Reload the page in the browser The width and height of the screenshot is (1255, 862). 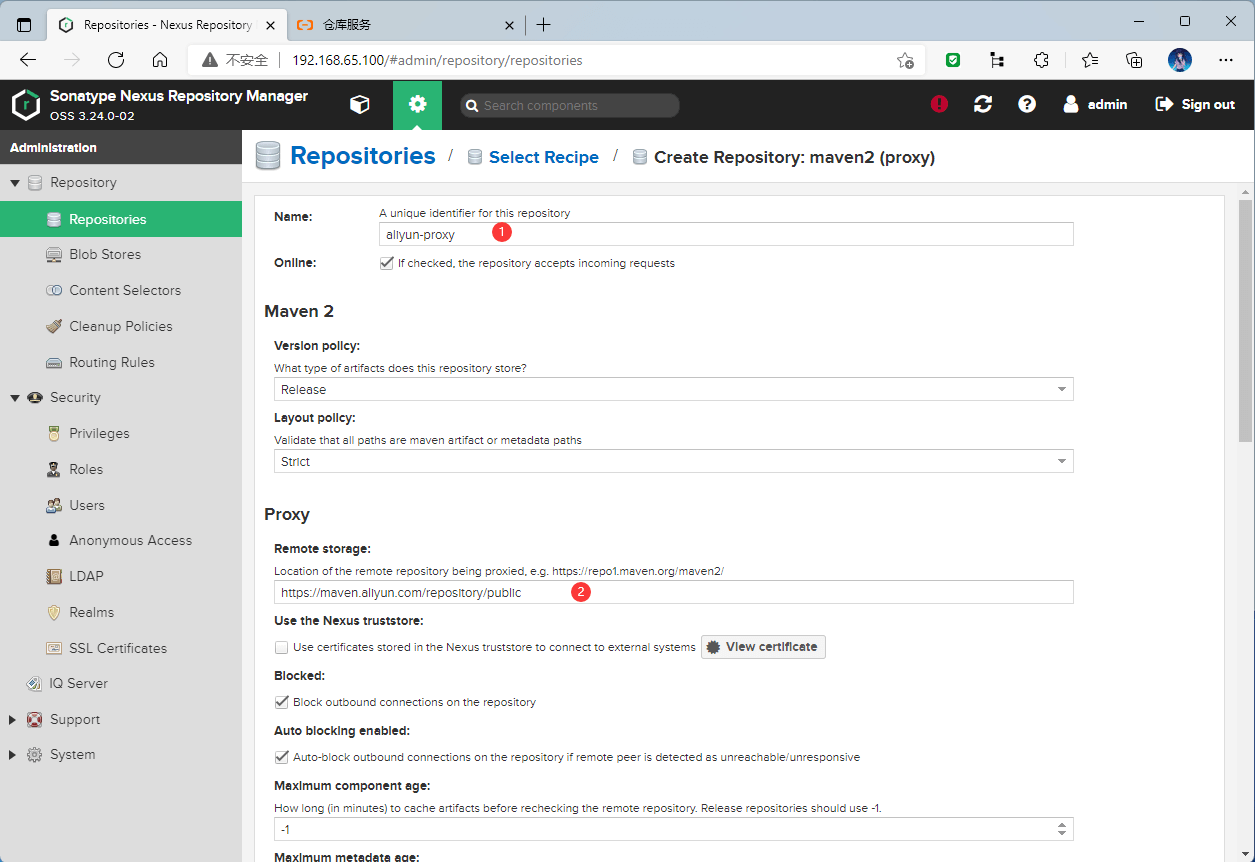[116, 60]
